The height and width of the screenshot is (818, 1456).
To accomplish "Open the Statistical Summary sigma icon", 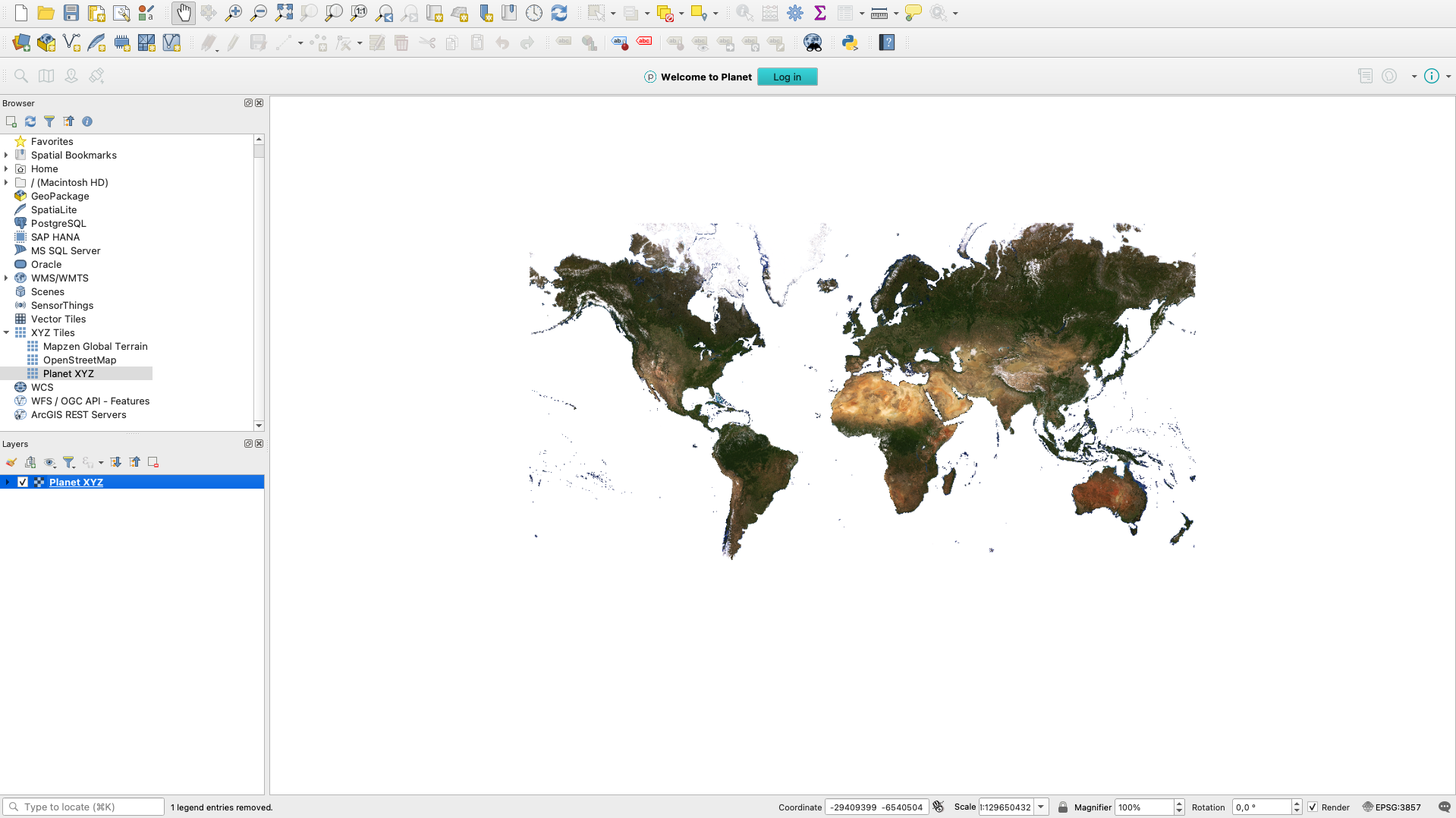I will [820, 13].
